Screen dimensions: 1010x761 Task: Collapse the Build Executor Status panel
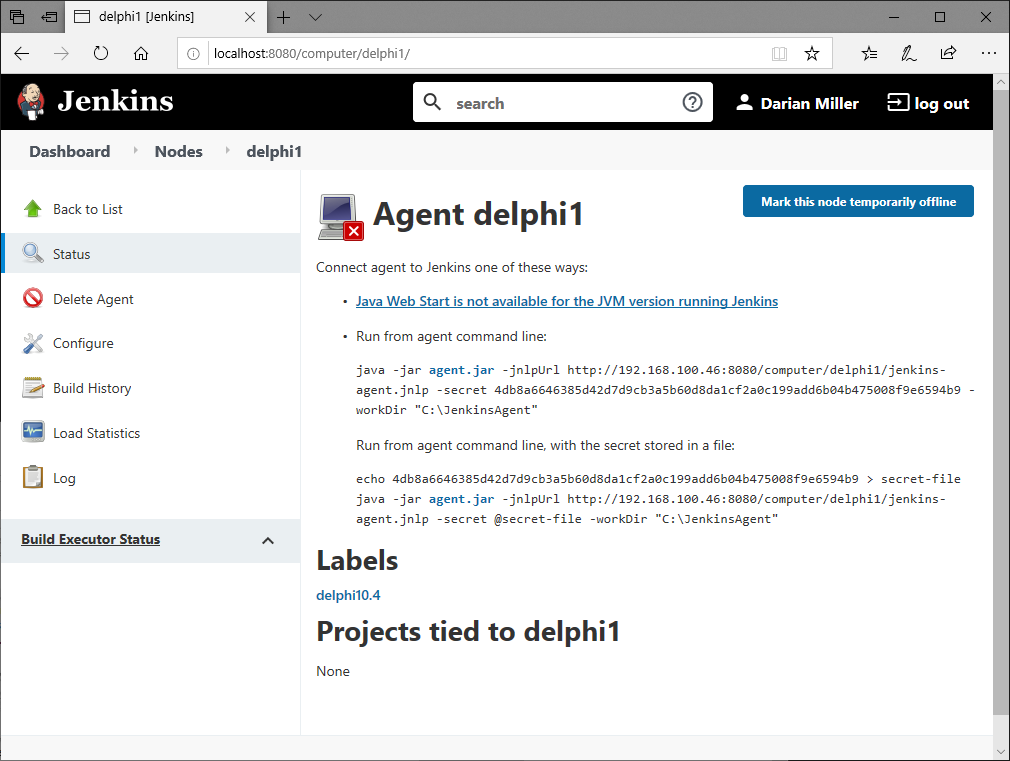[x=267, y=540]
